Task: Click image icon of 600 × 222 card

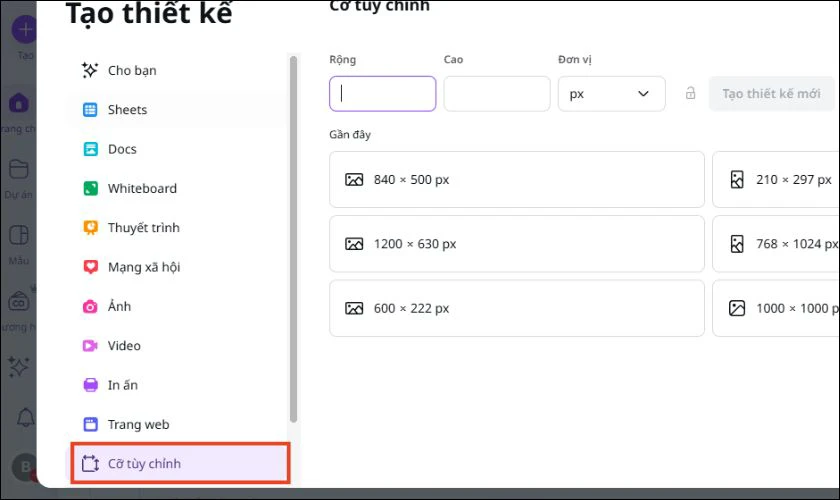Action: pyautogui.click(x=354, y=308)
